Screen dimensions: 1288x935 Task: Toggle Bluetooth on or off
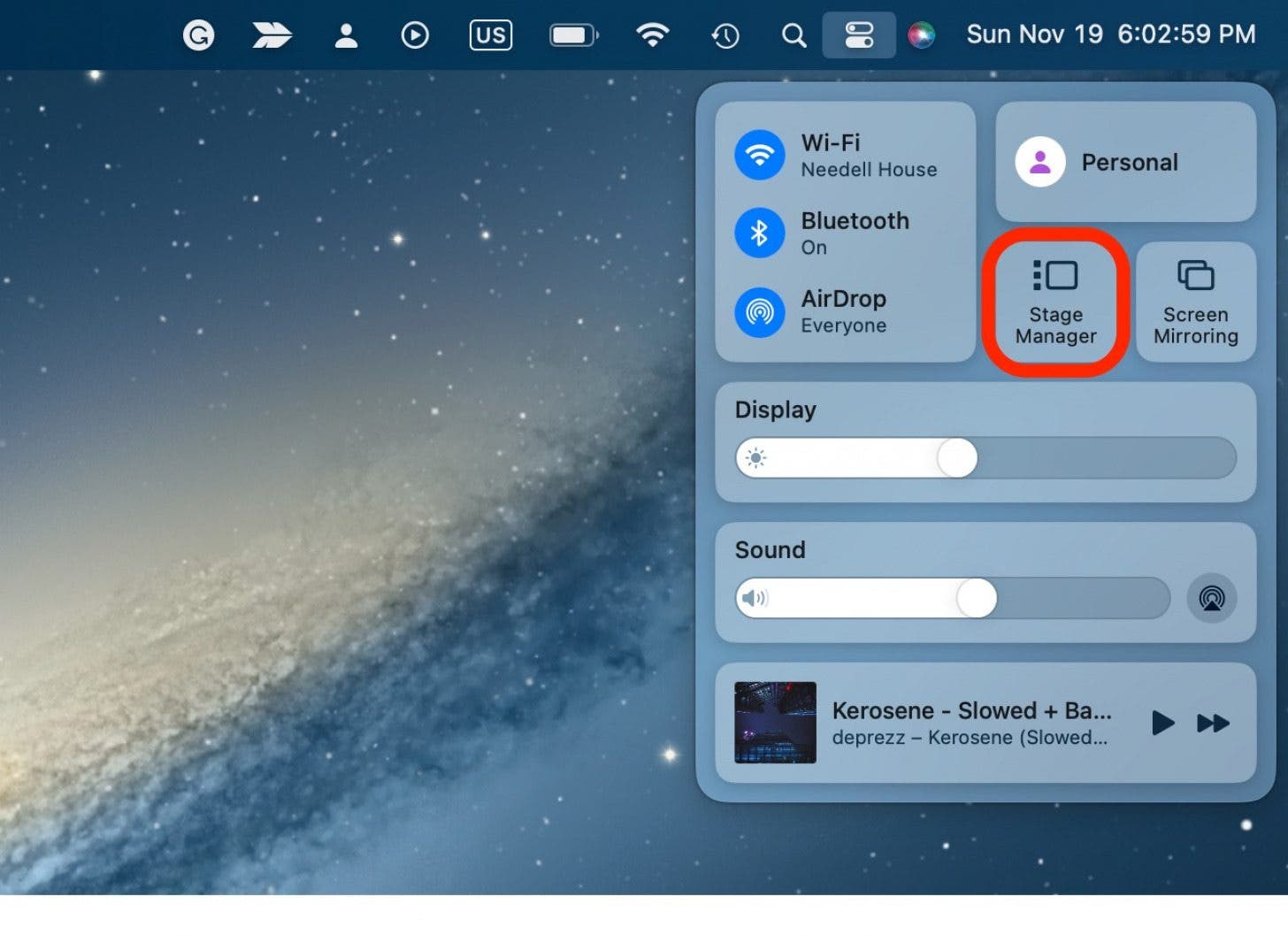[759, 233]
